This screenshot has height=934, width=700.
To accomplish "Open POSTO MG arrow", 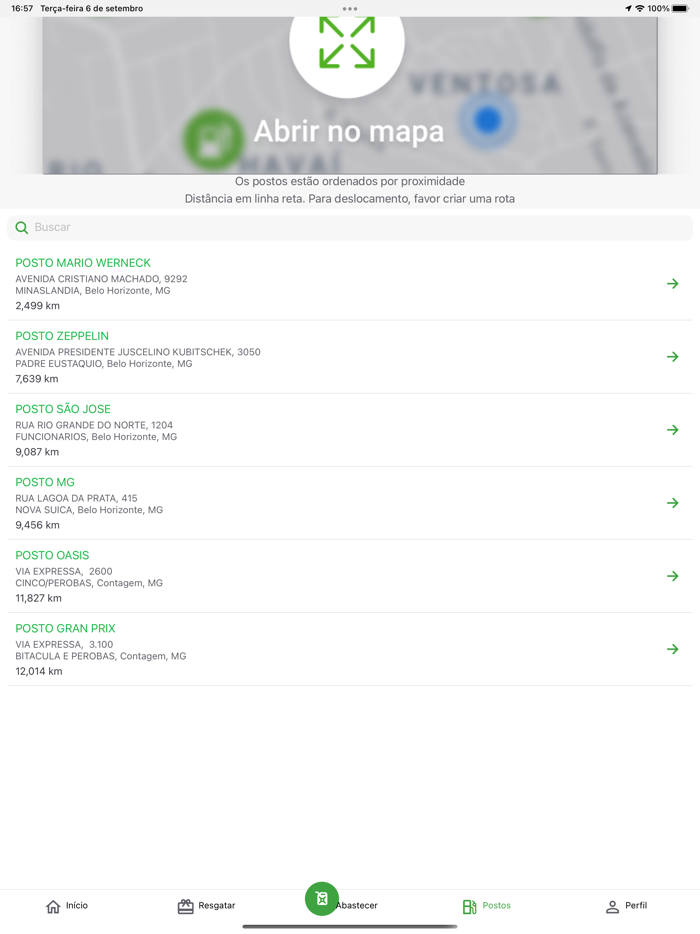I will coord(673,503).
